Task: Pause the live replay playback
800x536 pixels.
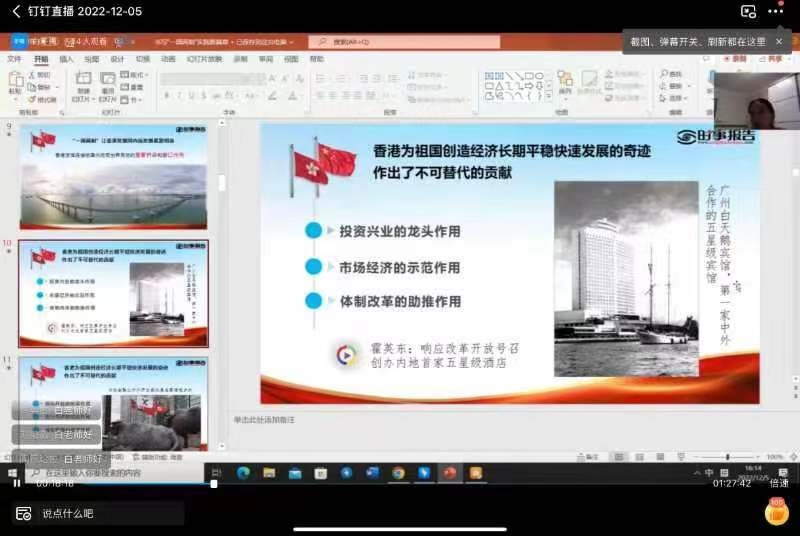Action: click(17, 483)
